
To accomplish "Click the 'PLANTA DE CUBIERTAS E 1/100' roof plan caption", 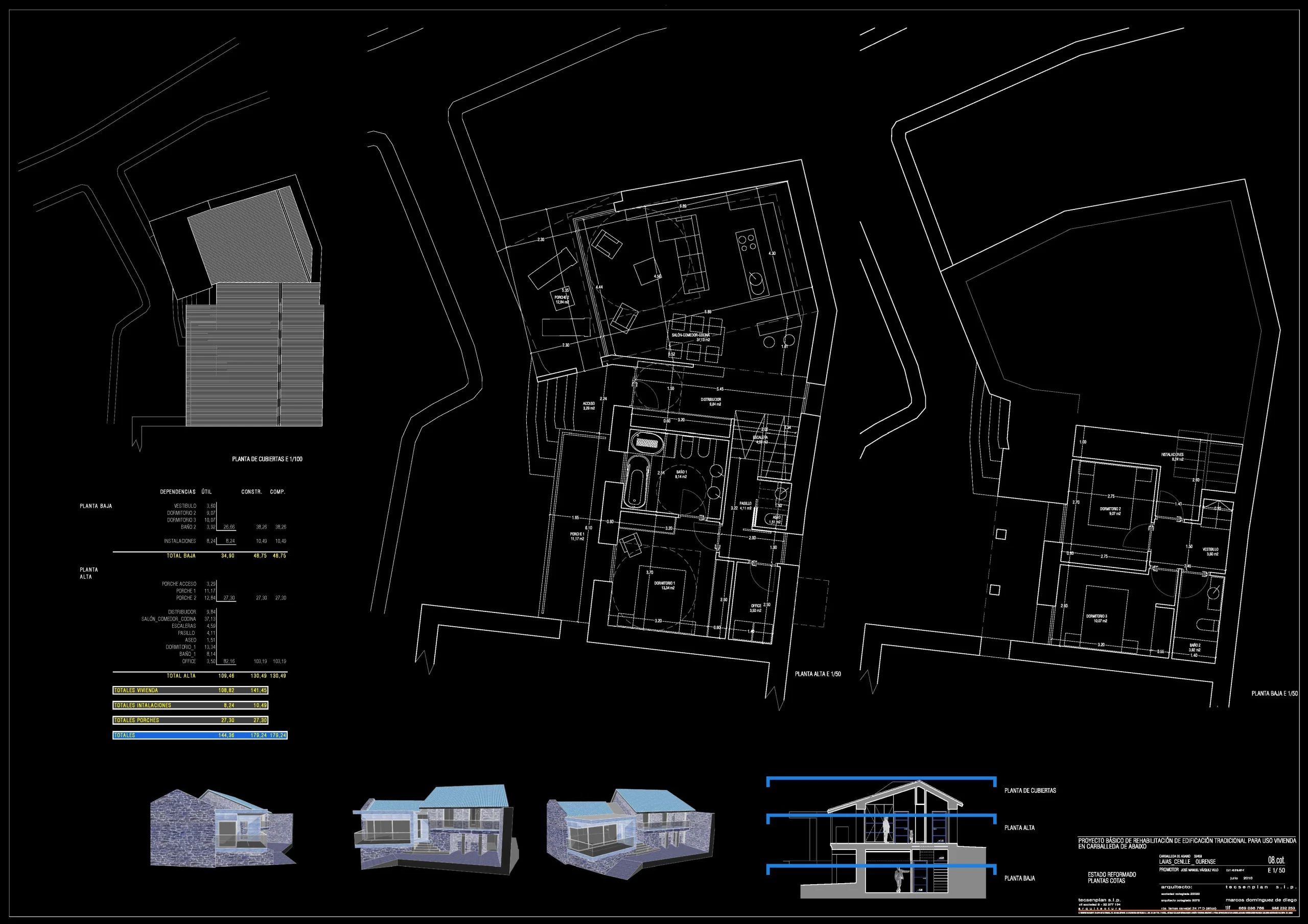I will [x=267, y=459].
